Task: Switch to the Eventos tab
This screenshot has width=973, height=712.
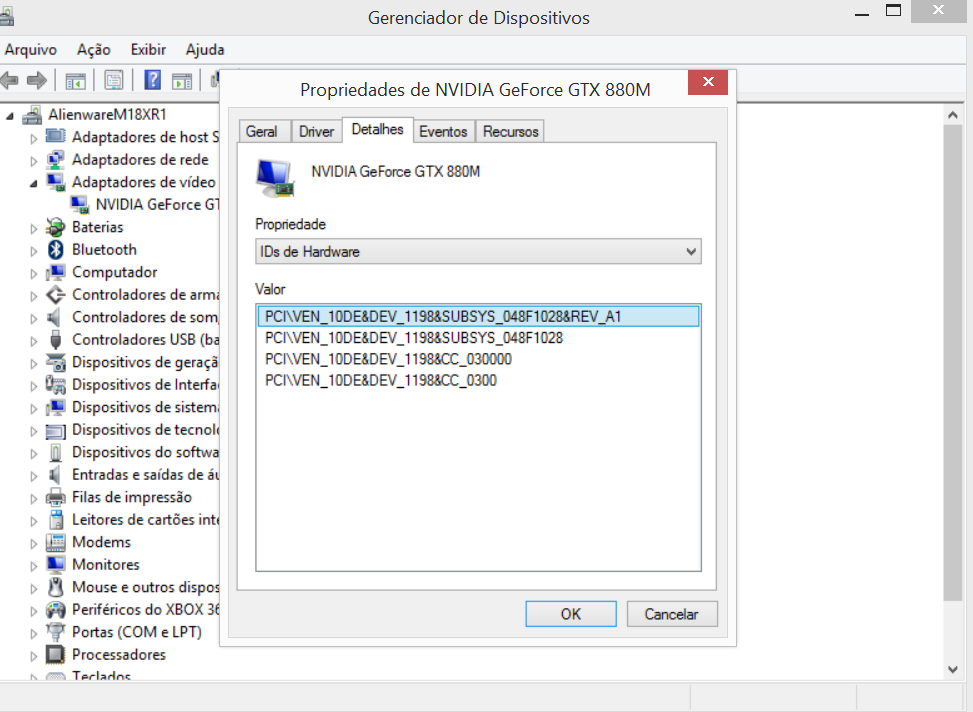Action: click(443, 132)
